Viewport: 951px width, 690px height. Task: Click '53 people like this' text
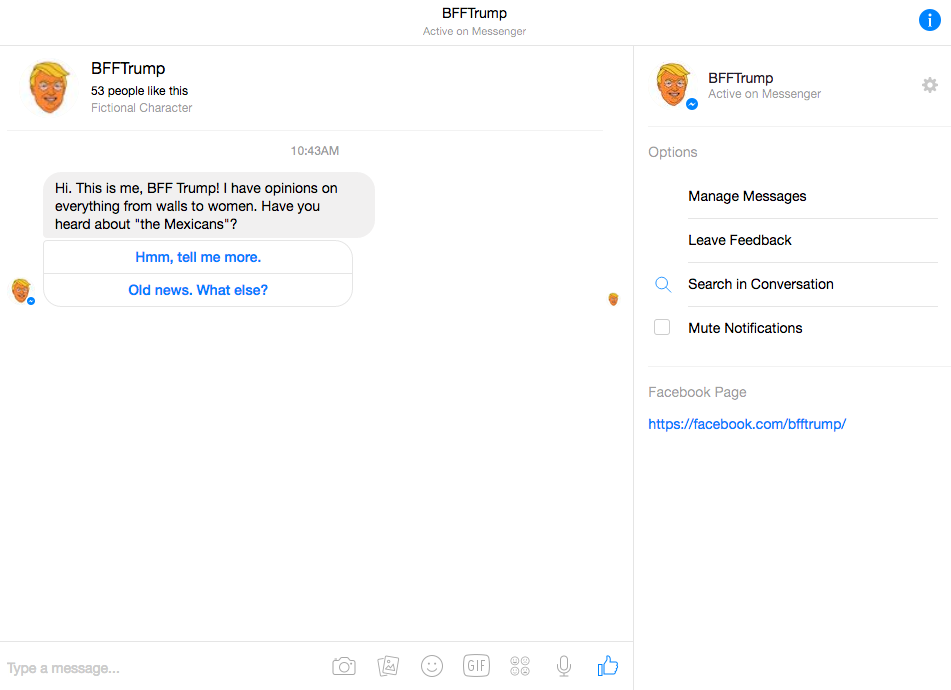pos(139,90)
